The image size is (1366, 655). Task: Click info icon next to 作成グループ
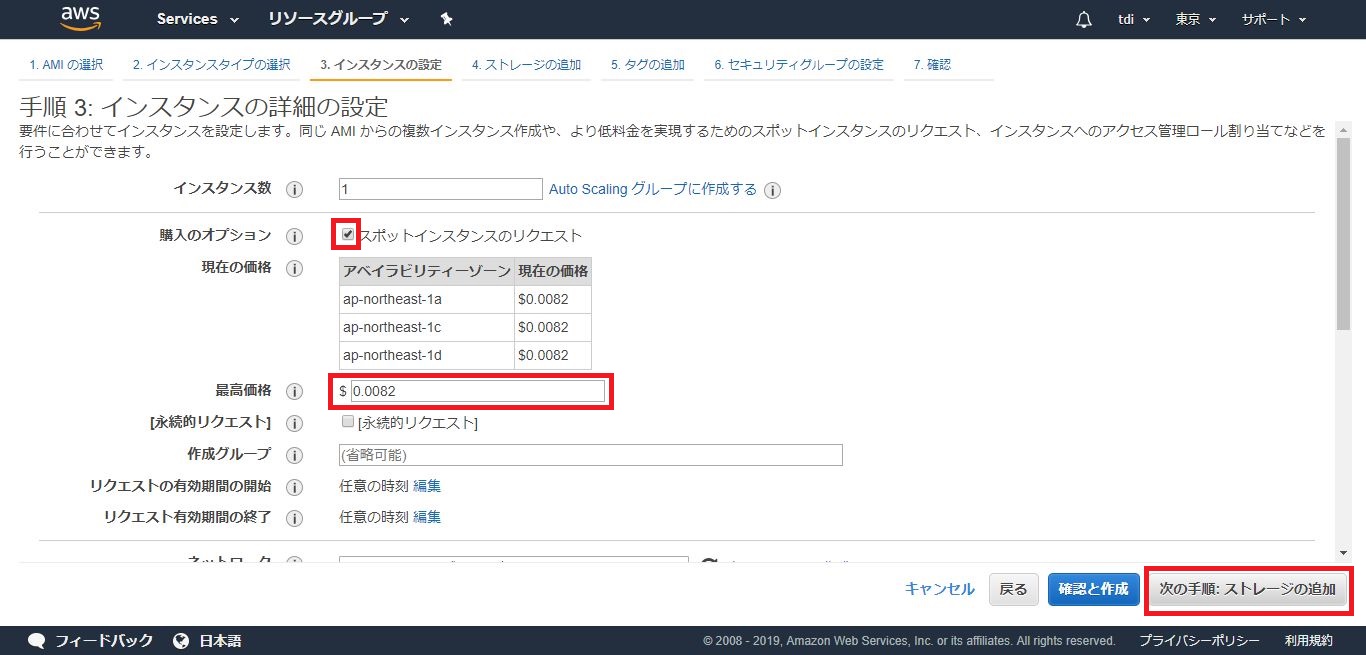[295, 455]
